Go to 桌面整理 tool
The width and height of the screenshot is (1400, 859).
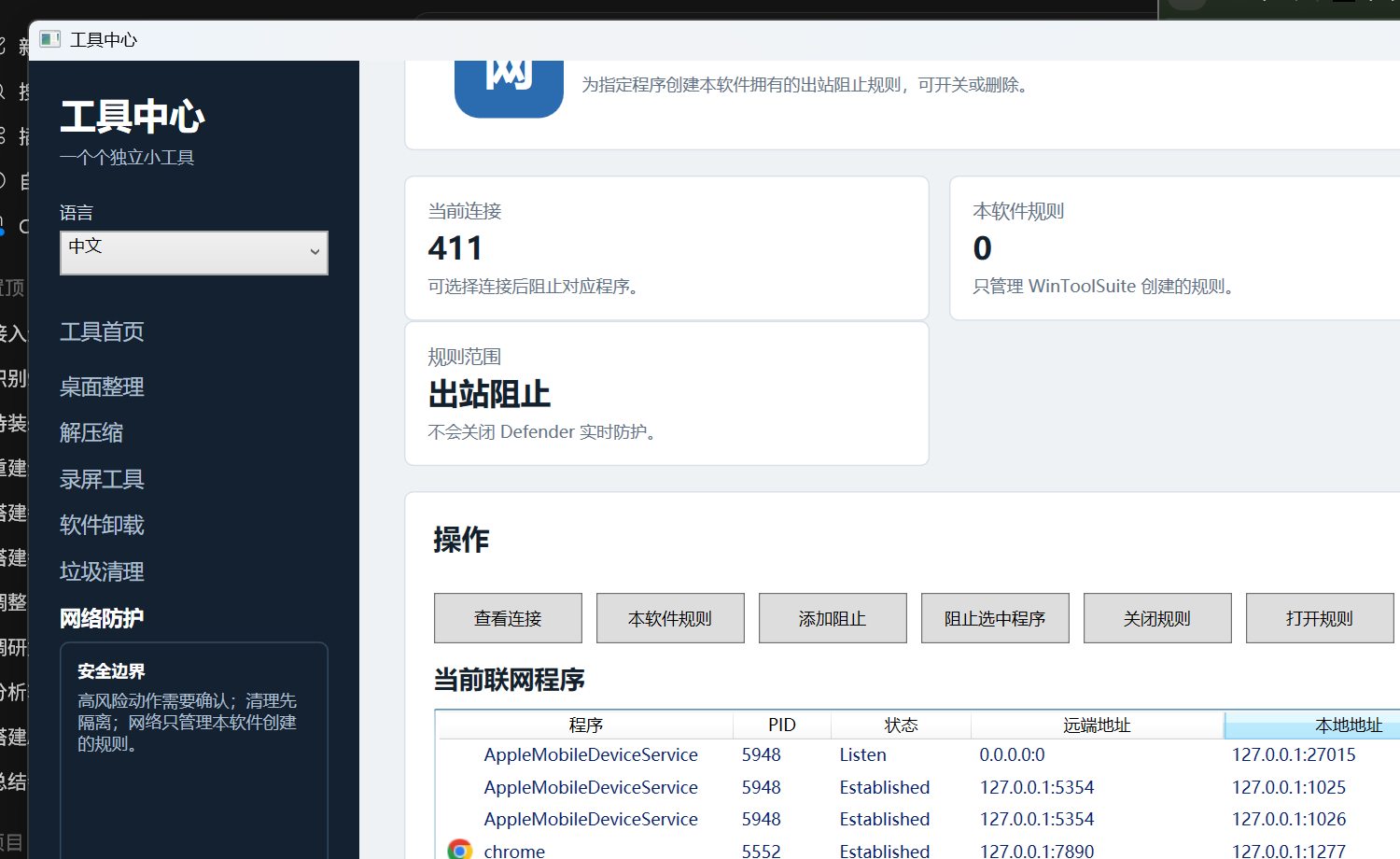[x=102, y=387]
